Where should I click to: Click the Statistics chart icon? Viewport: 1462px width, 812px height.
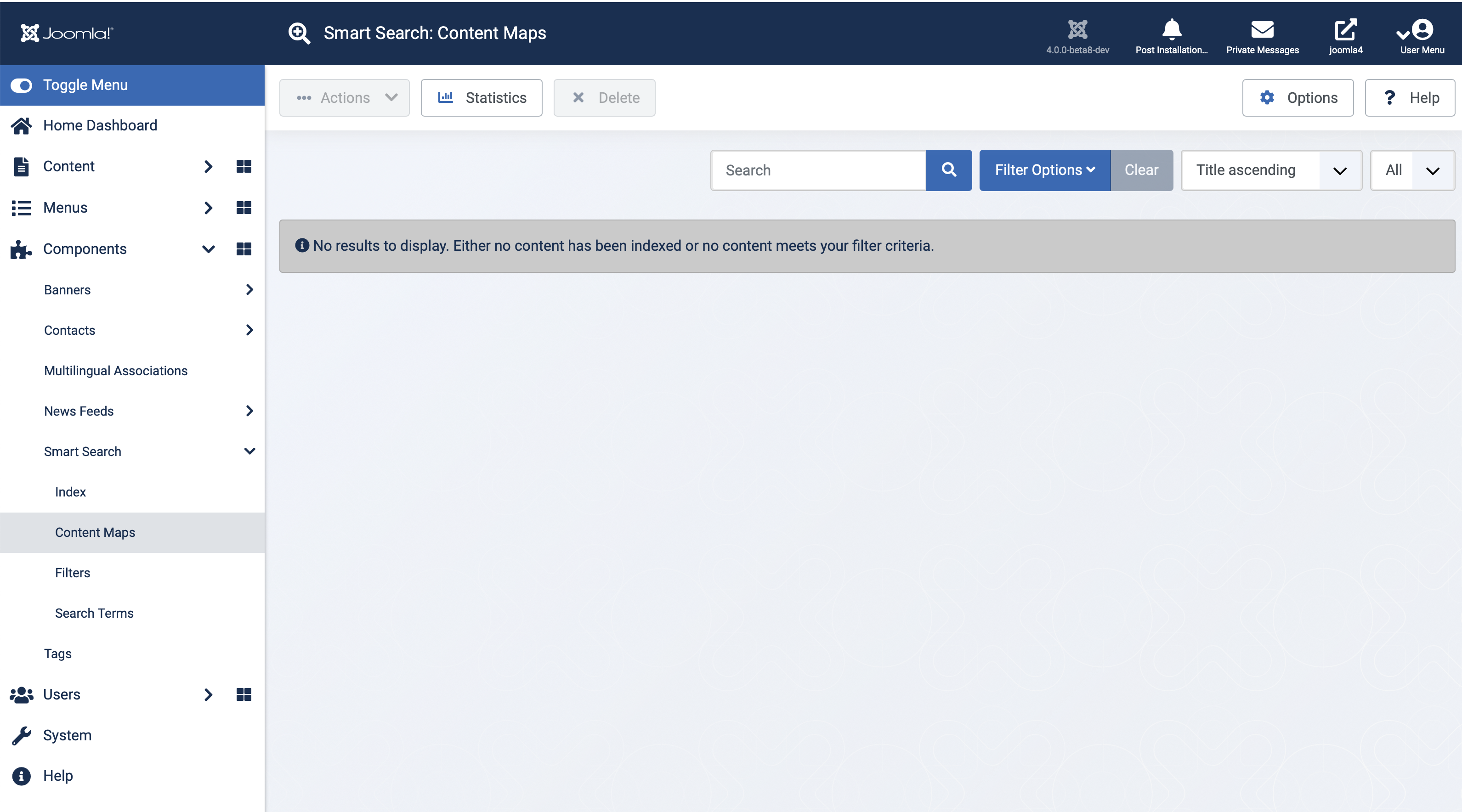pyautogui.click(x=446, y=97)
